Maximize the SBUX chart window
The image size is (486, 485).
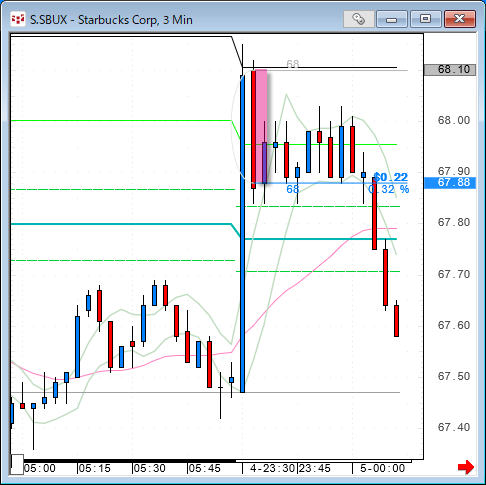click(x=425, y=19)
